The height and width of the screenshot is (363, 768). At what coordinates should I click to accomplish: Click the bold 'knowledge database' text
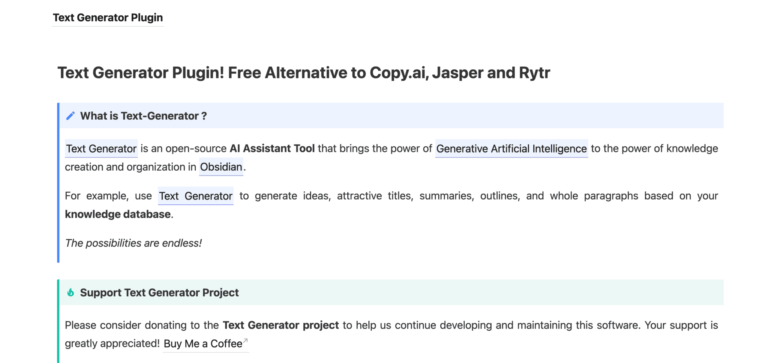(x=118, y=214)
